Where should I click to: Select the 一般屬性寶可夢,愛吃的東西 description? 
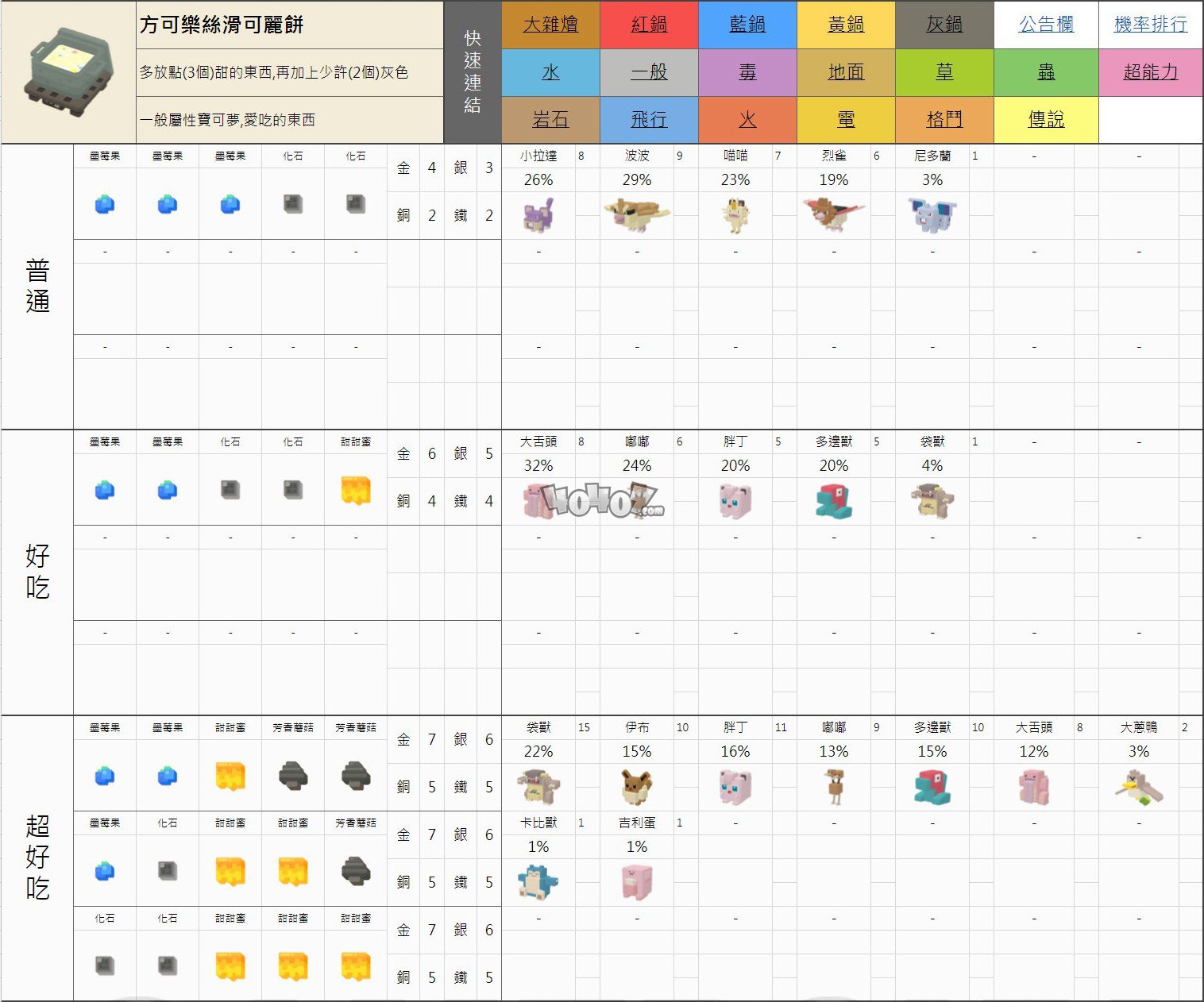tap(227, 120)
